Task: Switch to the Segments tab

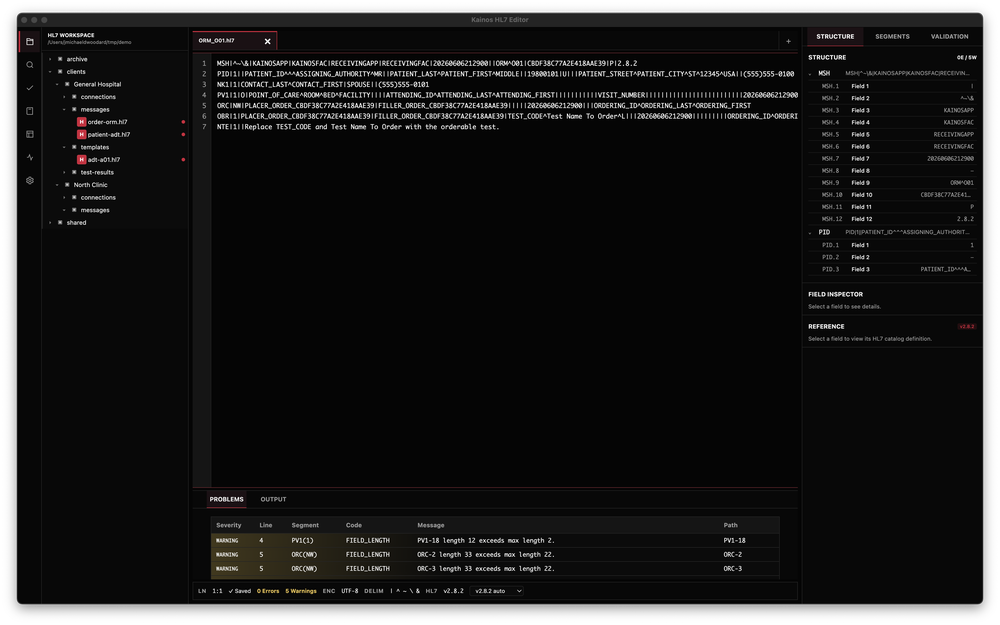Action: point(892,36)
